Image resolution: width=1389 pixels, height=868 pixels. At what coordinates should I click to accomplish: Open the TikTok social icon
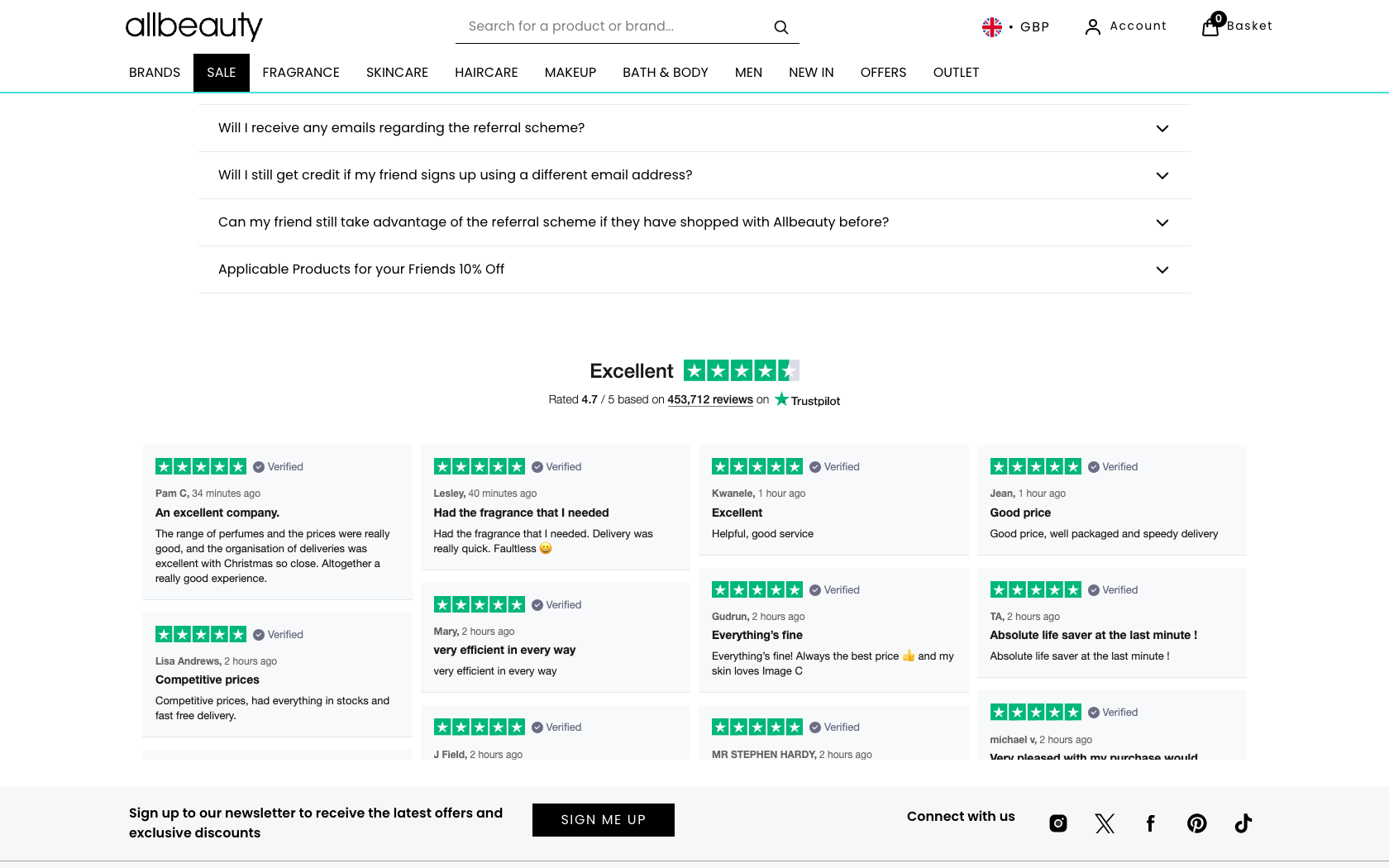[x=1243, y=823]
